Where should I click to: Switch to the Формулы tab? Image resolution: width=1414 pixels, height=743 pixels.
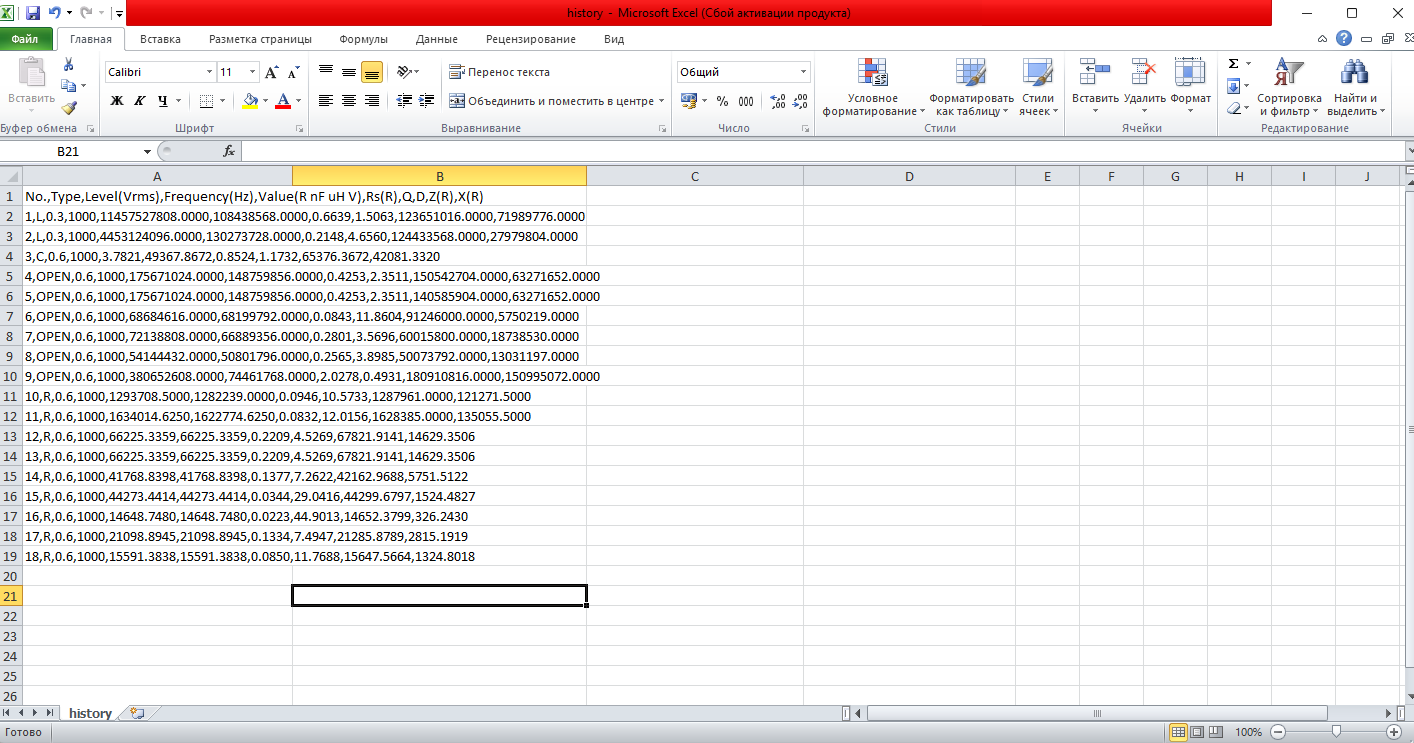pyautogui.click(x=364, y=39)
